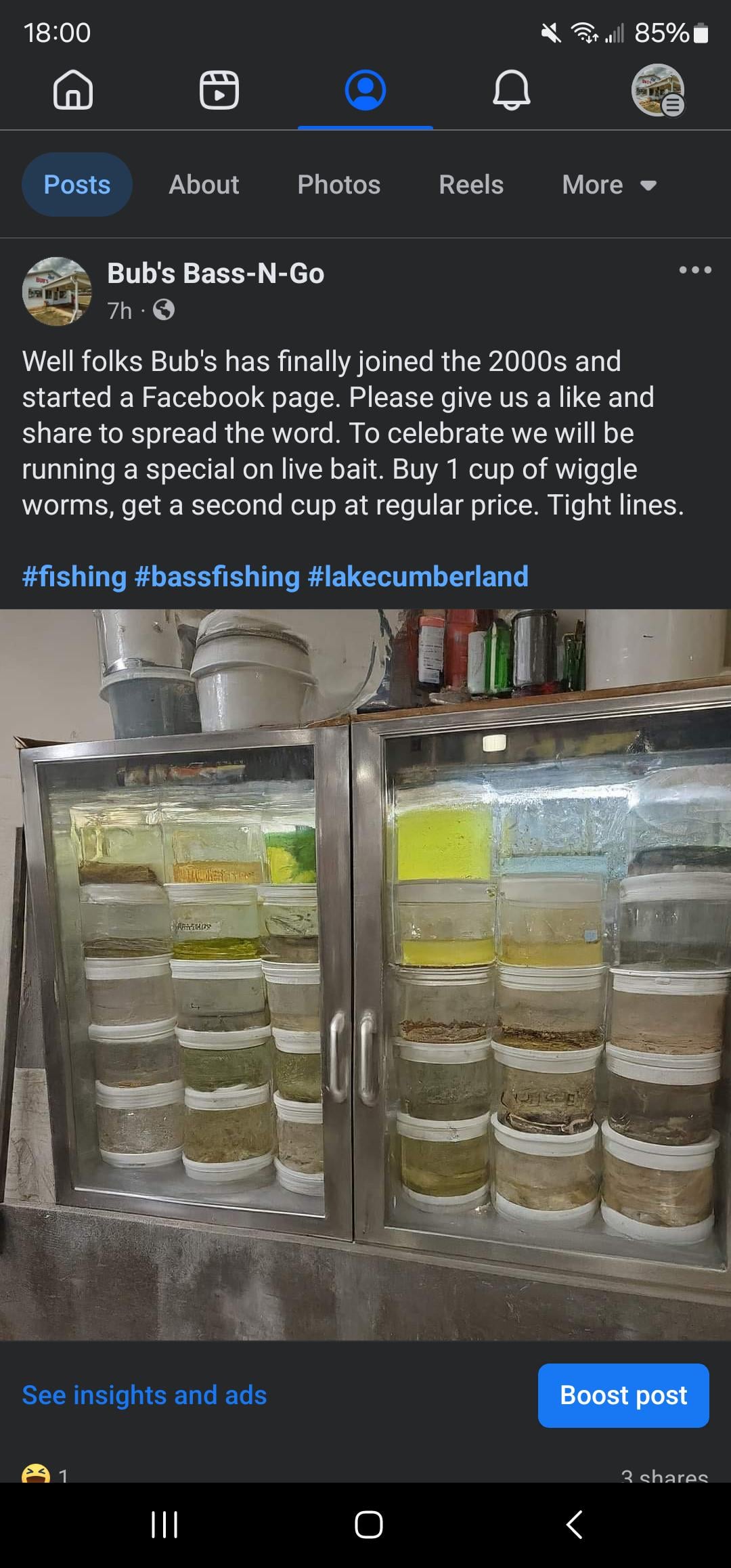Open the live bait cooler photo
The height and width of the screenshot is (1568, 731).
point(365,975)
